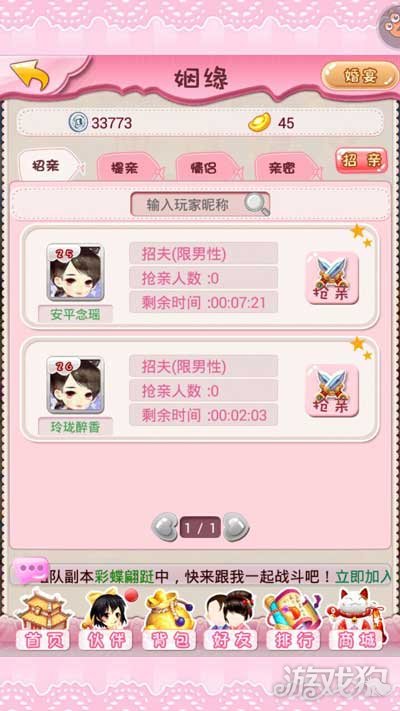
Task: Open 玲珑醉香 player avatar
Action: (x=76, y=385)
